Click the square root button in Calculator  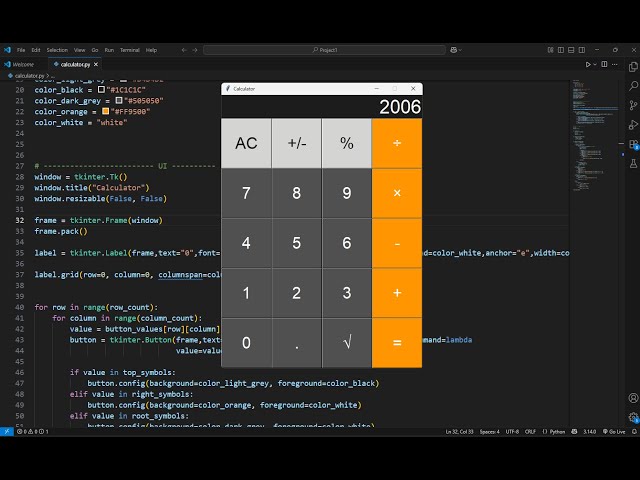(347, 343)
